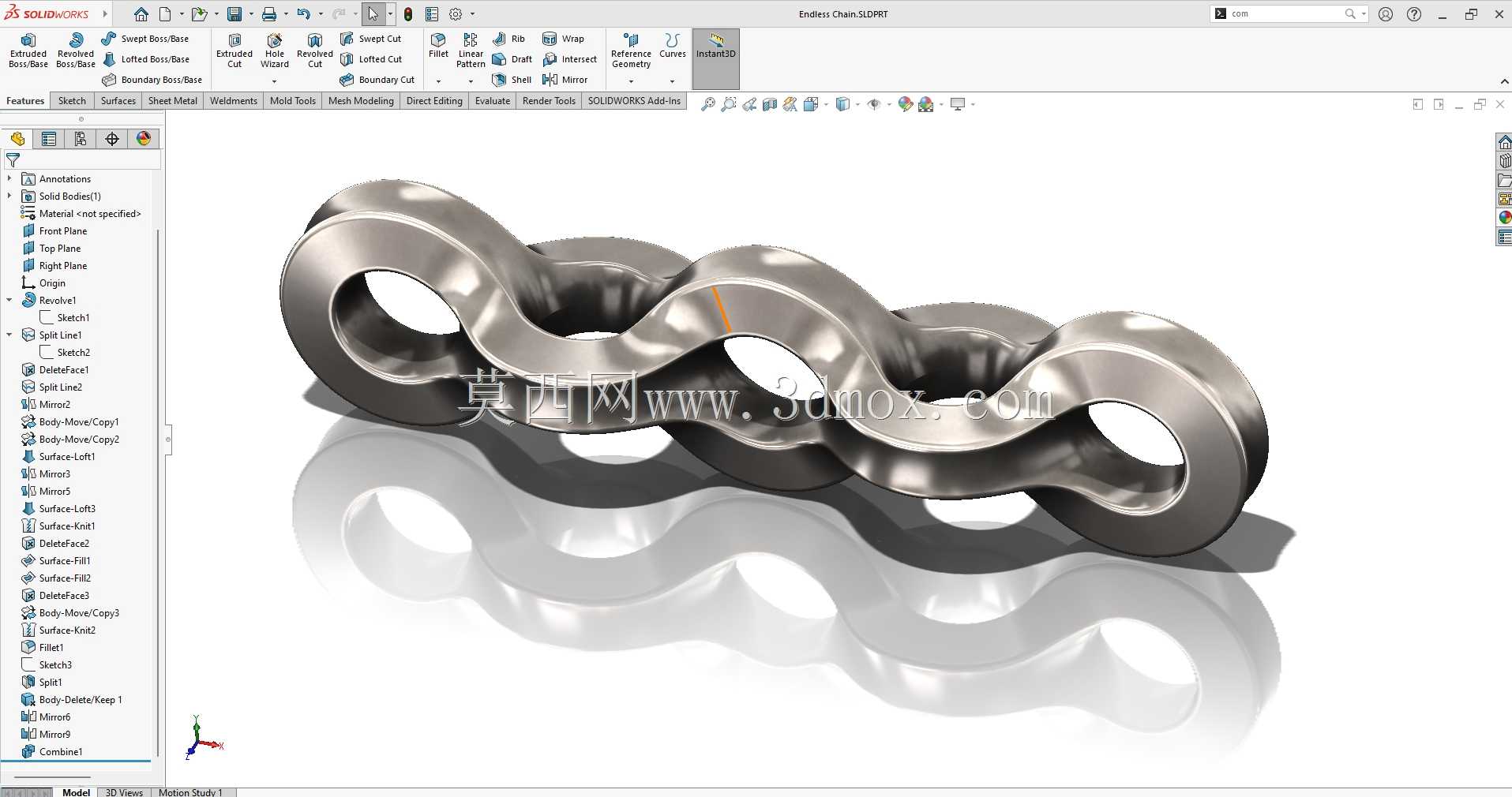Select the Mirror feature tool
This screenshot has width=1512, height=797.
[565, 80]
